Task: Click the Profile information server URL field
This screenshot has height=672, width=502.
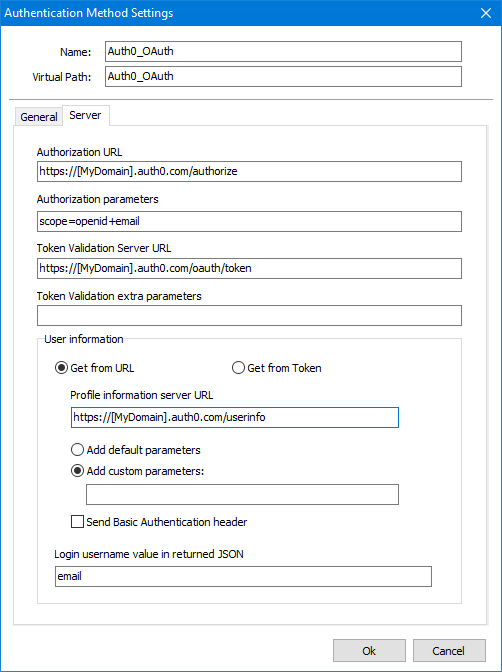Action: coord(235,417)
